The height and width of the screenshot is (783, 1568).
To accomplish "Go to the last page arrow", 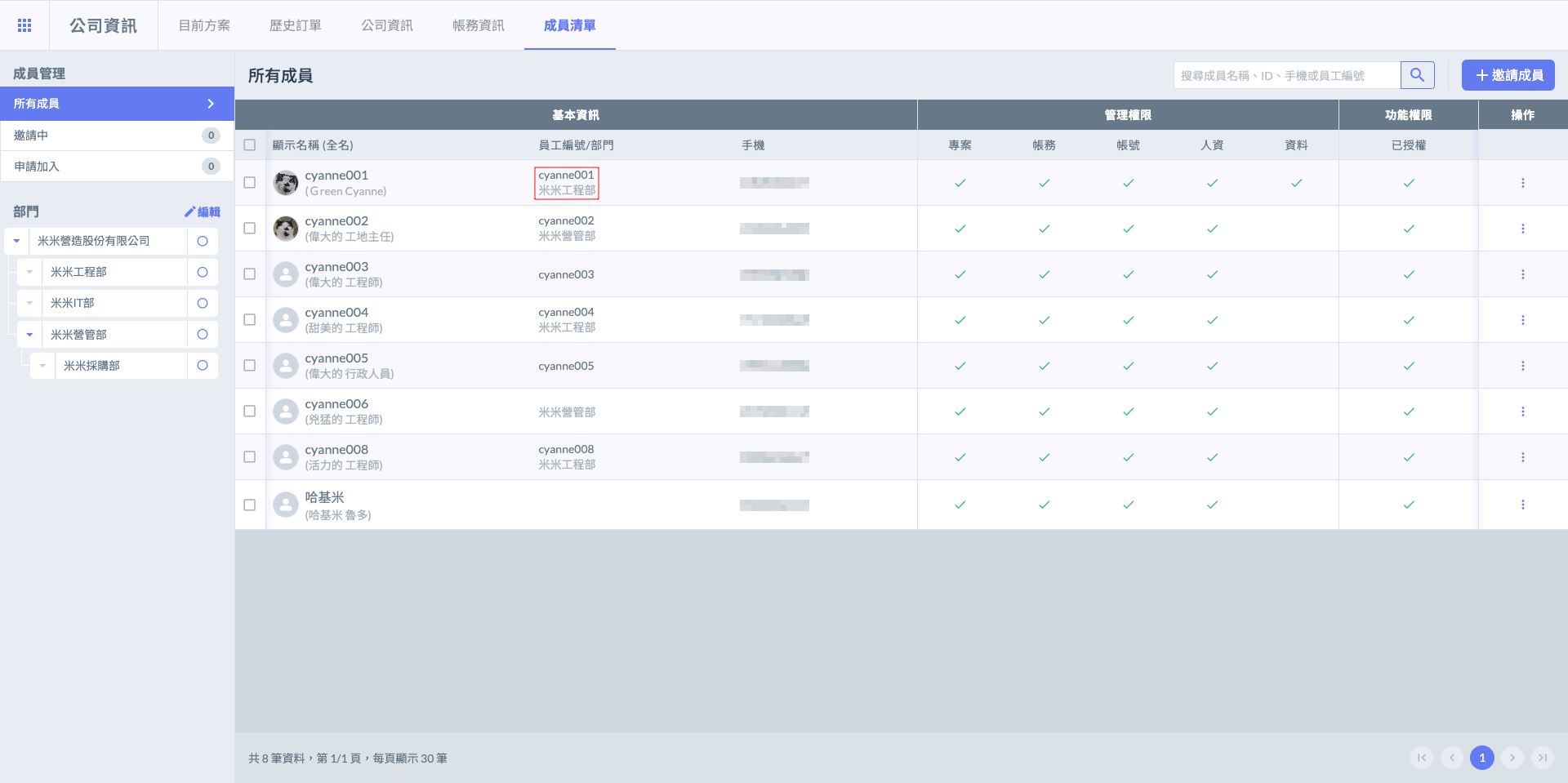I will [x=1542, y=758].
